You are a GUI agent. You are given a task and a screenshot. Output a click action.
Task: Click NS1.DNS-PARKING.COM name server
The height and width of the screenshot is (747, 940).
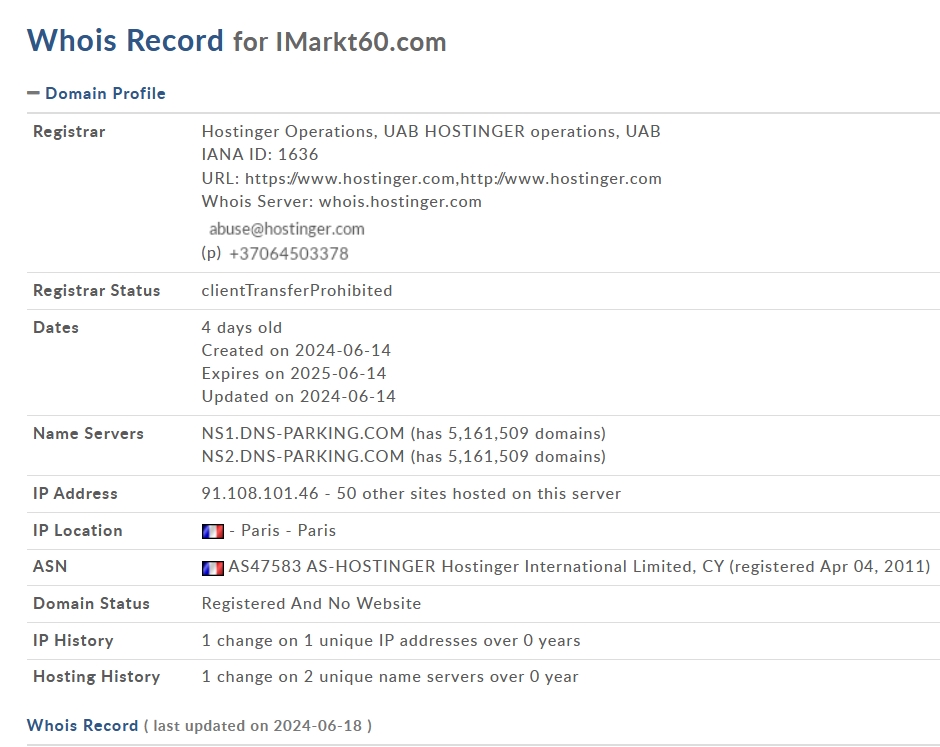coord(303,433)
